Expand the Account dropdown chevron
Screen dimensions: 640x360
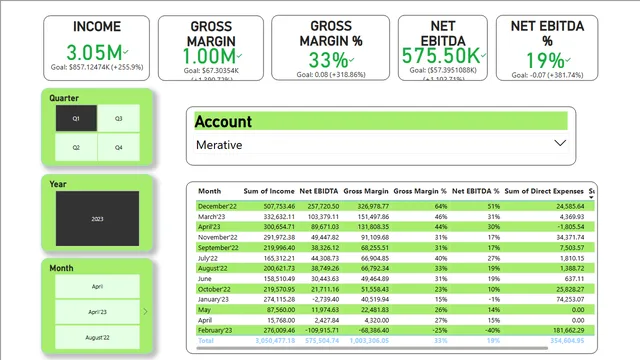click(560, 143)
